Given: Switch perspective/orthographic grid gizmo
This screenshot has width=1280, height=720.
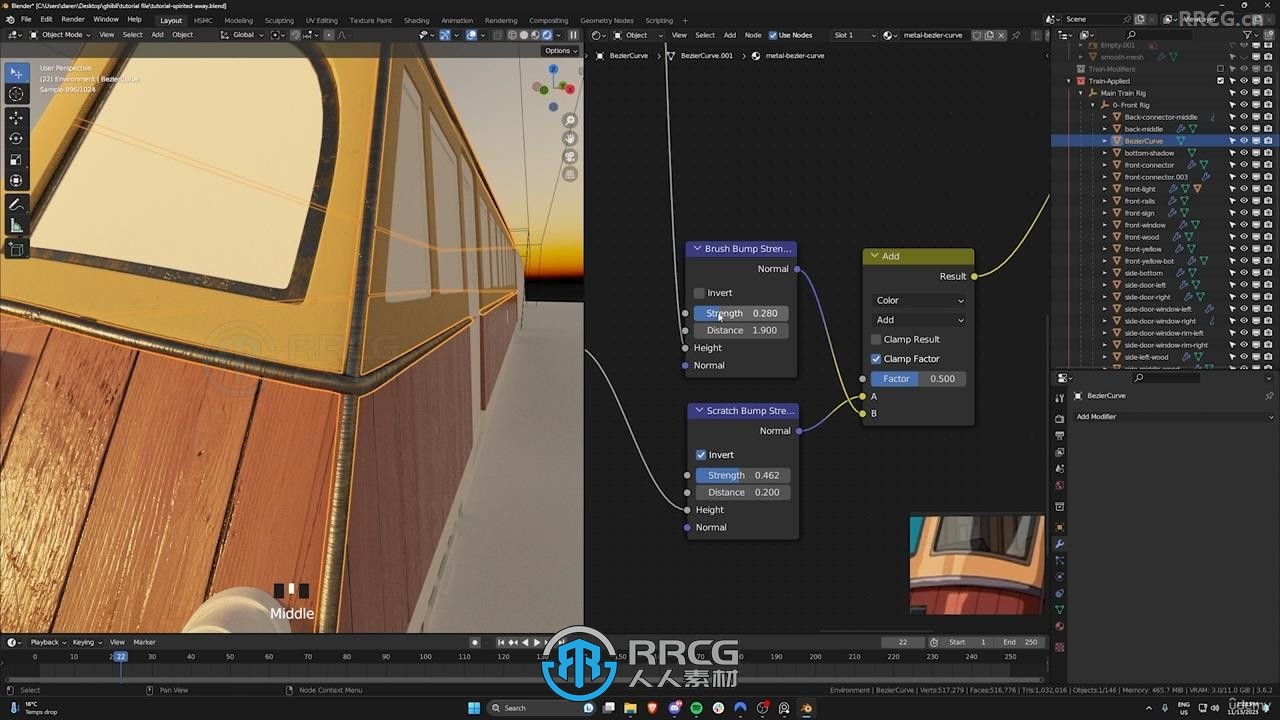Looking at the screenshot, I should (570, 174).
